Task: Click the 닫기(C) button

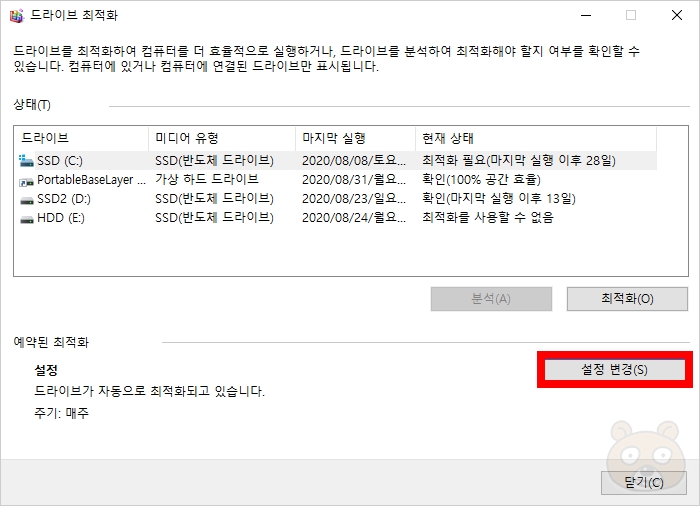Action: click(x=643, y=482)
